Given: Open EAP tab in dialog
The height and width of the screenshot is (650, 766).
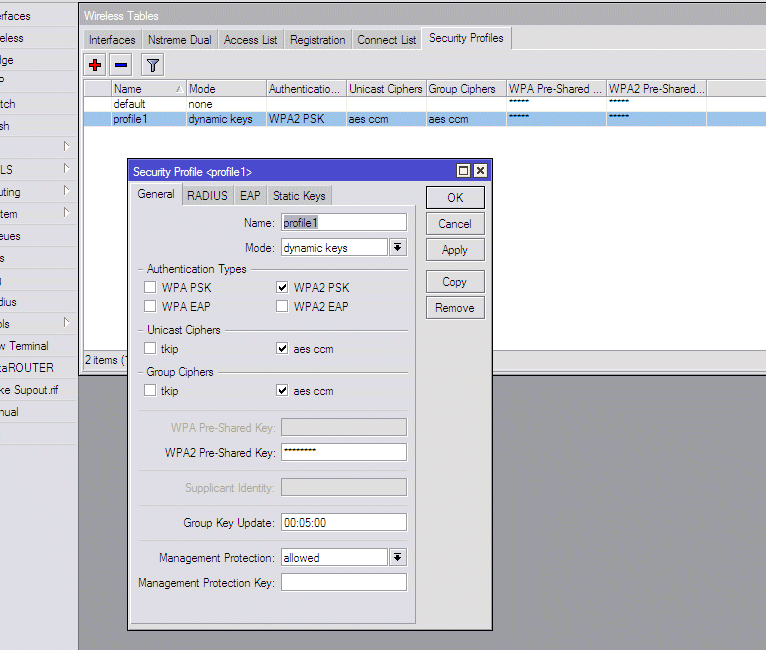Looking at the screenshot, I should [250, 196].
